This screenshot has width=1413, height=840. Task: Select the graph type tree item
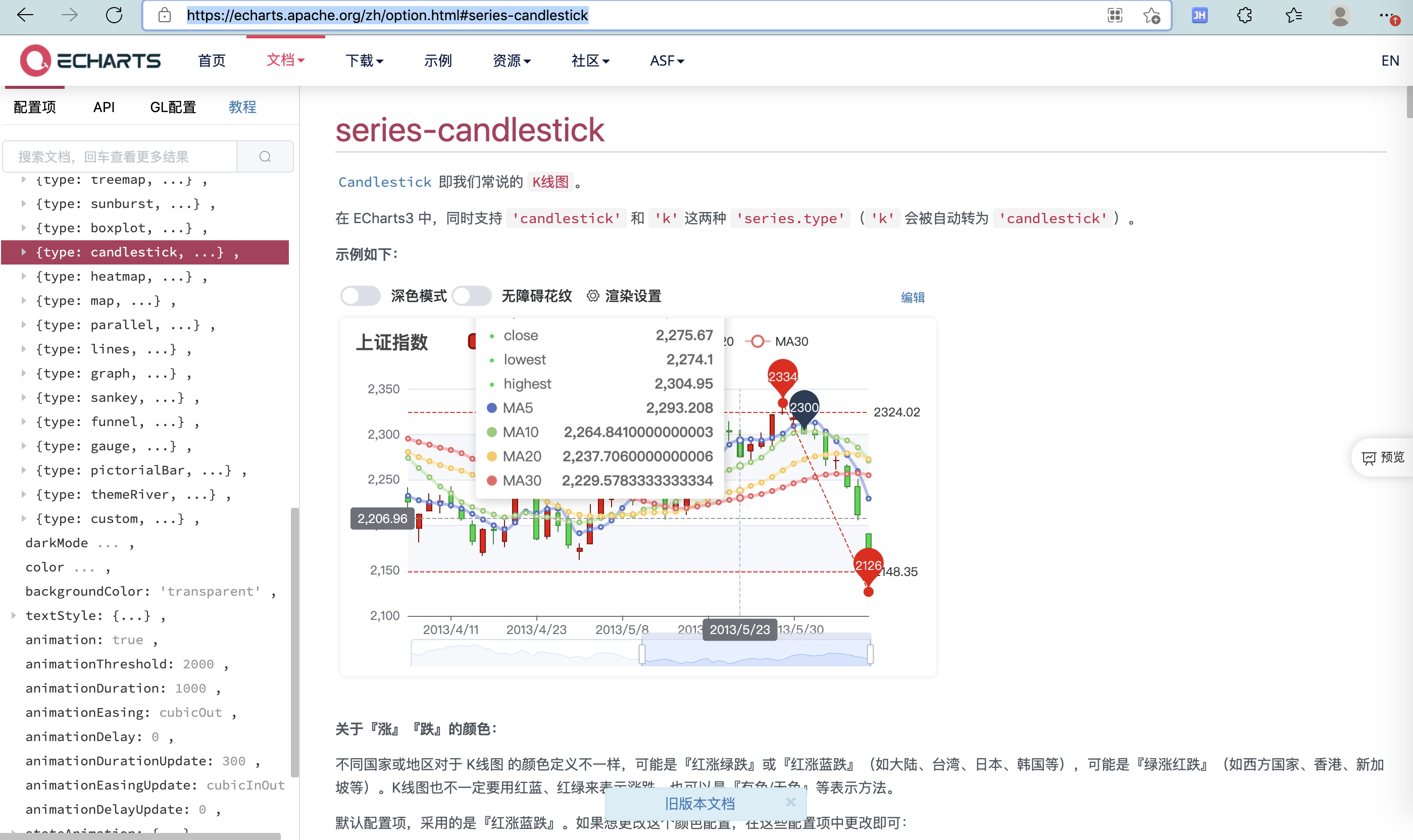(113, 374)
